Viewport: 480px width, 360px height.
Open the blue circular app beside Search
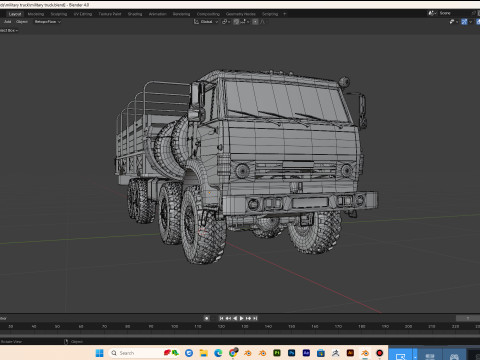pos(189,353)
